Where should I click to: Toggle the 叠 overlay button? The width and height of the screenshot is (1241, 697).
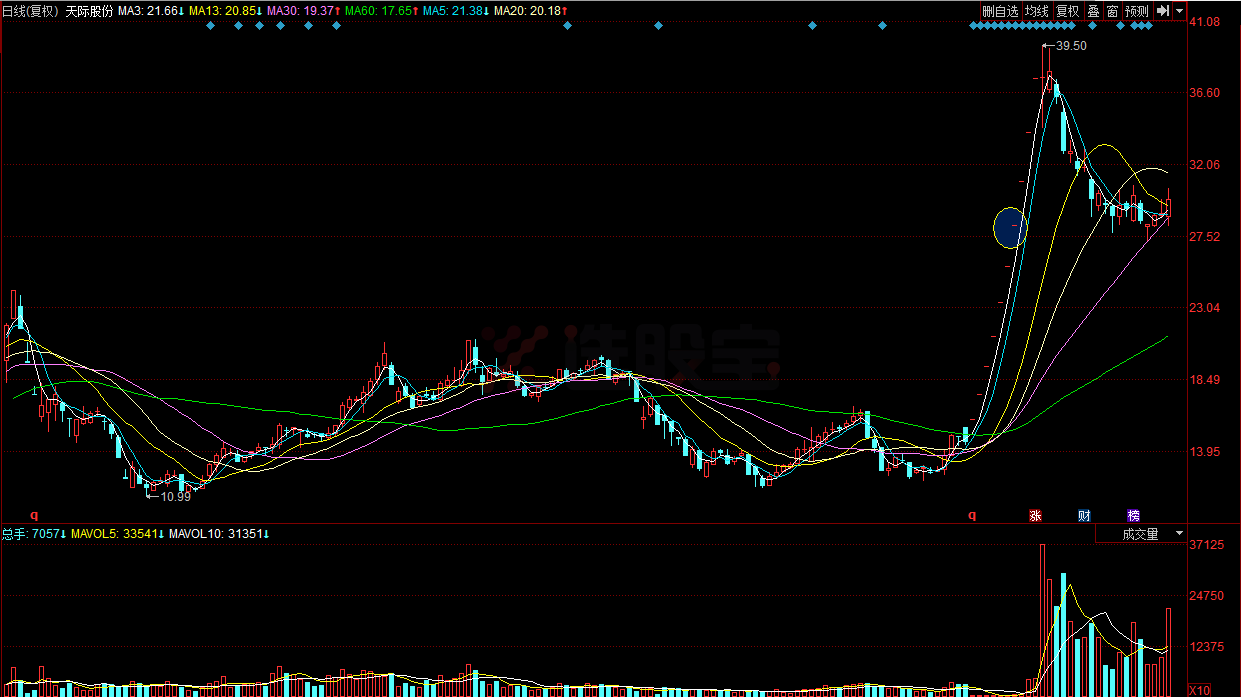[x=1093, y=11]
